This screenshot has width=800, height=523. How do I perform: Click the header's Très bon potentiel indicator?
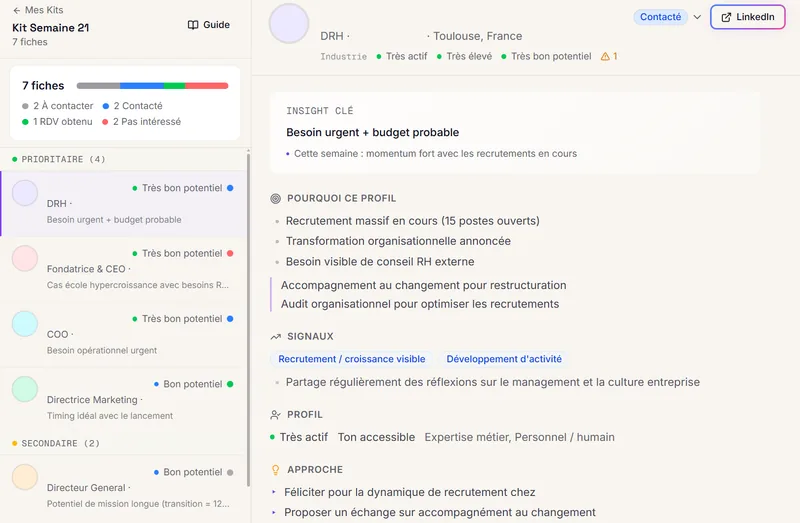coord(546,56)
